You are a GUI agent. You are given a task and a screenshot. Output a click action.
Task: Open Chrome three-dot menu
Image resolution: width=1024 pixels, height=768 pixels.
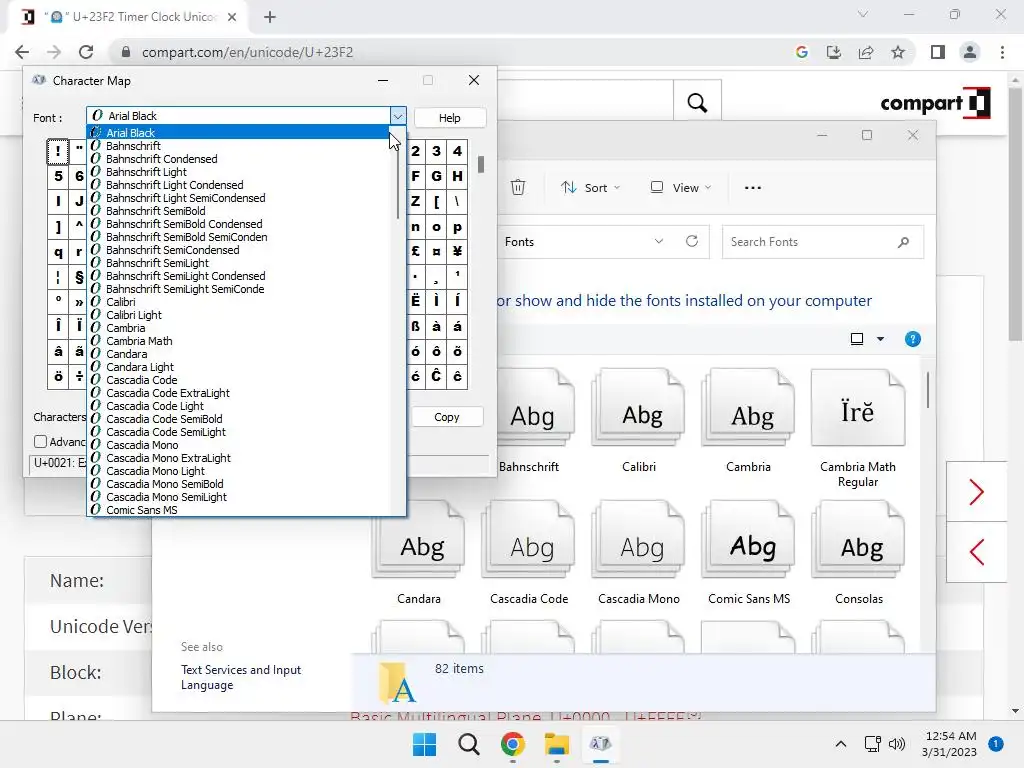point(1002,52)
